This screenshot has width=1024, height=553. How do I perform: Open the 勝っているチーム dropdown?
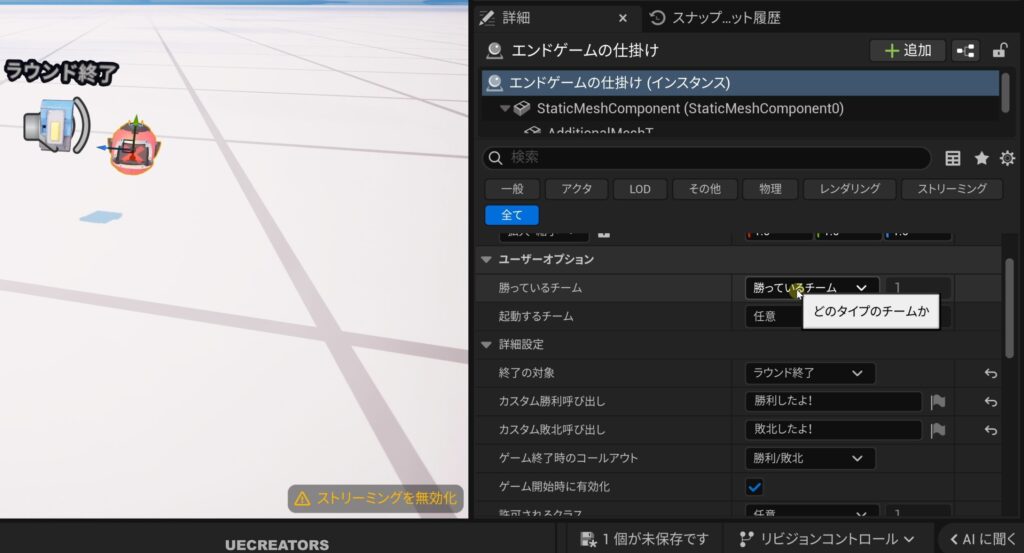point(811,288)
